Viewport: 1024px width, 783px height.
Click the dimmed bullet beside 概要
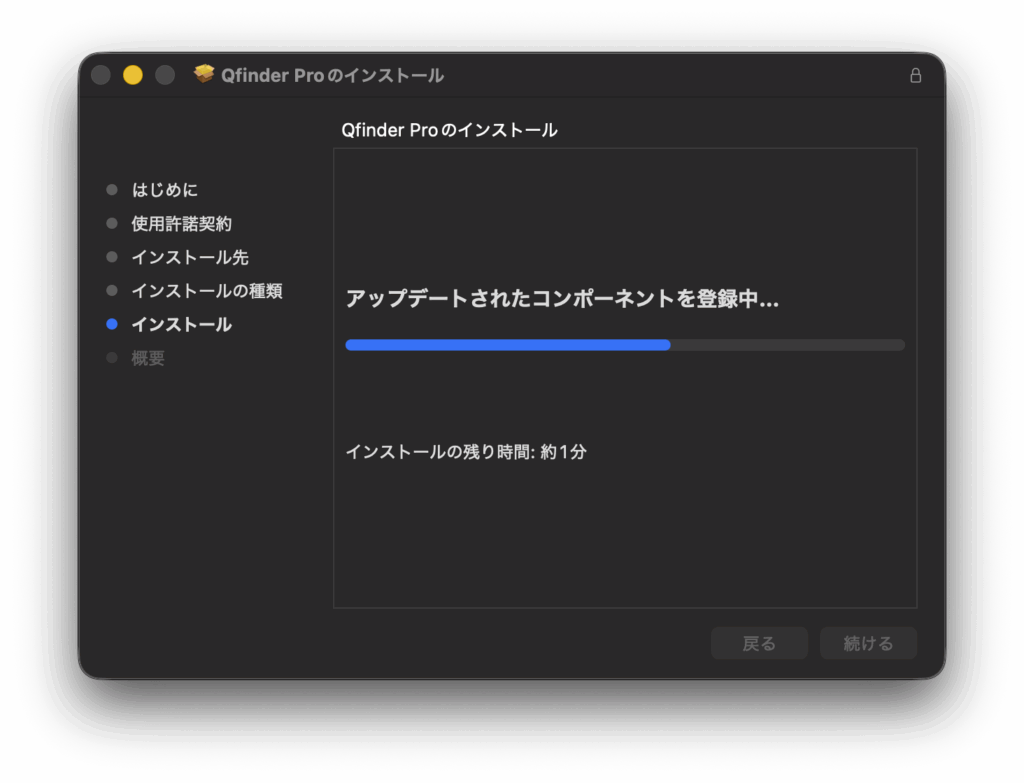pos(112,358)
